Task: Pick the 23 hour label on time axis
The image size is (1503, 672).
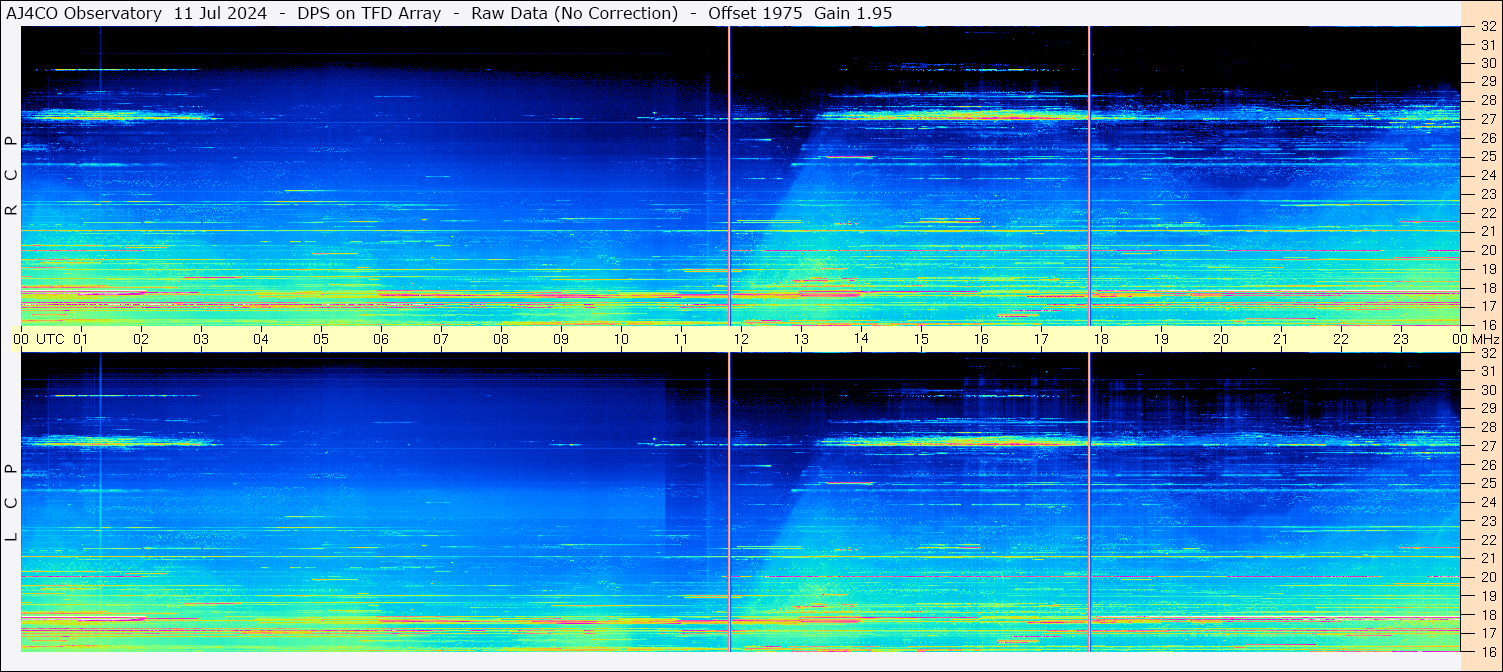Action: click(x=1400, y=339)
